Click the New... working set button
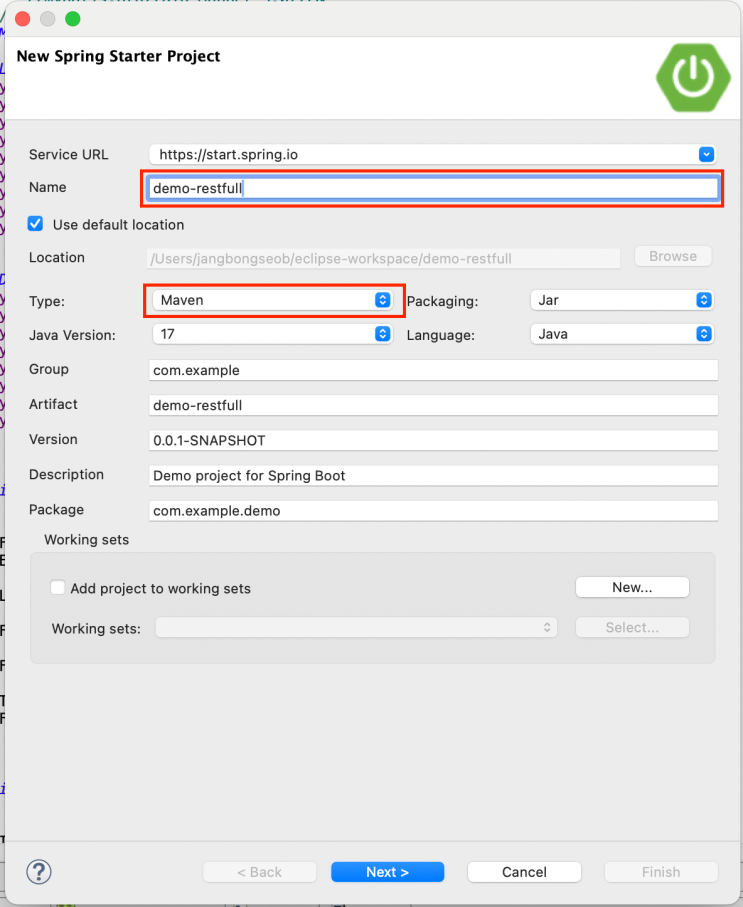Screen dimensions: 743x907 (x=632, y=587)
